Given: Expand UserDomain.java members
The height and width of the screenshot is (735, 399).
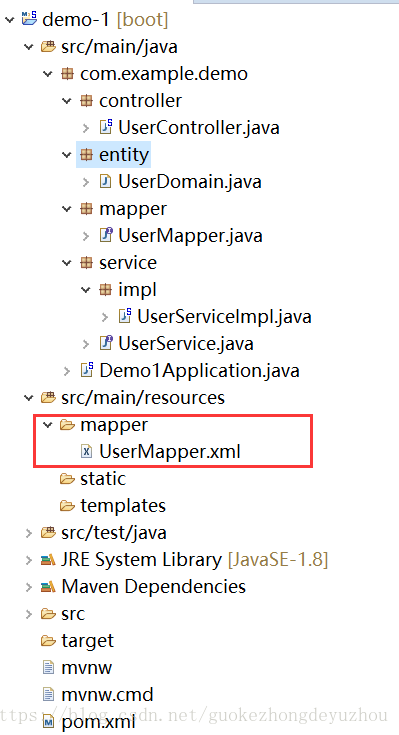Looking at the screenshot, I should (86, 182).
